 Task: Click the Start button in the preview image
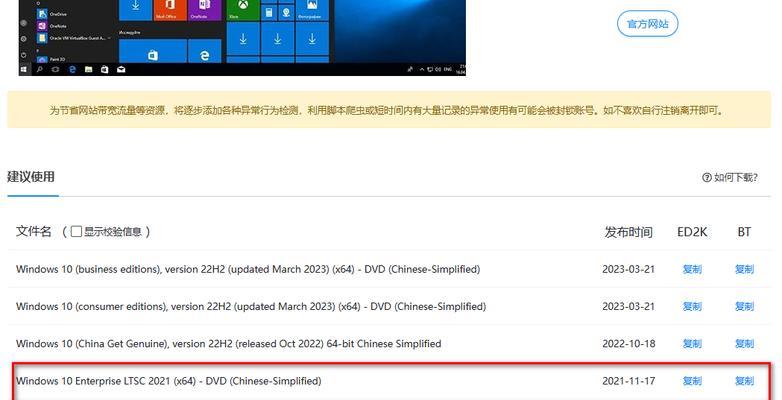point(24,69)
